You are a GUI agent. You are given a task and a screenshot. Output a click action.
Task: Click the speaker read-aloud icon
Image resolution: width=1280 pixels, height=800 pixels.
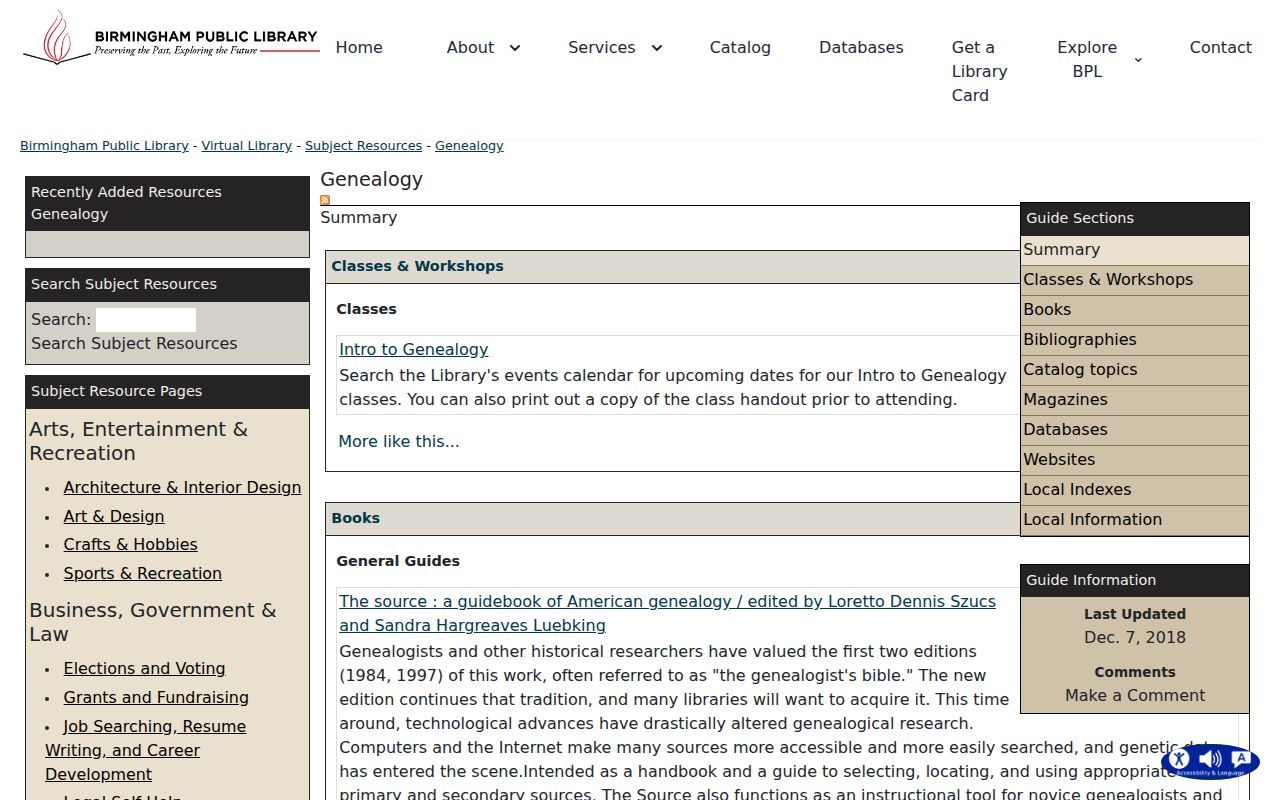click(1210, 759)
